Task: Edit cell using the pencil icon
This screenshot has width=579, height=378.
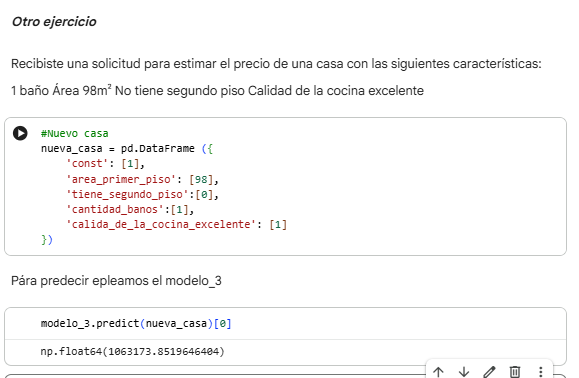Action: 489,371
